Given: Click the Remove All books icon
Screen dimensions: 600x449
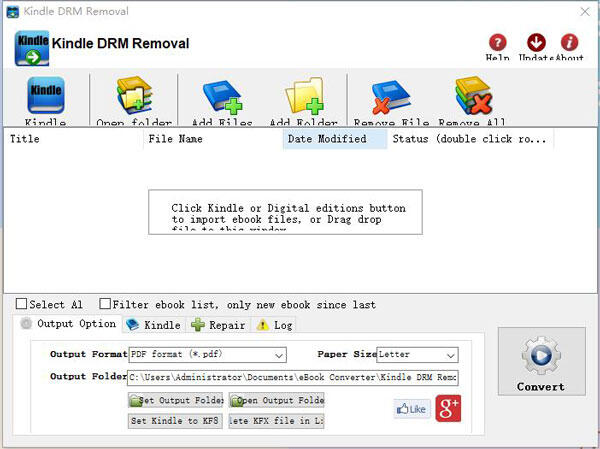Looking at the screenshot, I should 474,99.
